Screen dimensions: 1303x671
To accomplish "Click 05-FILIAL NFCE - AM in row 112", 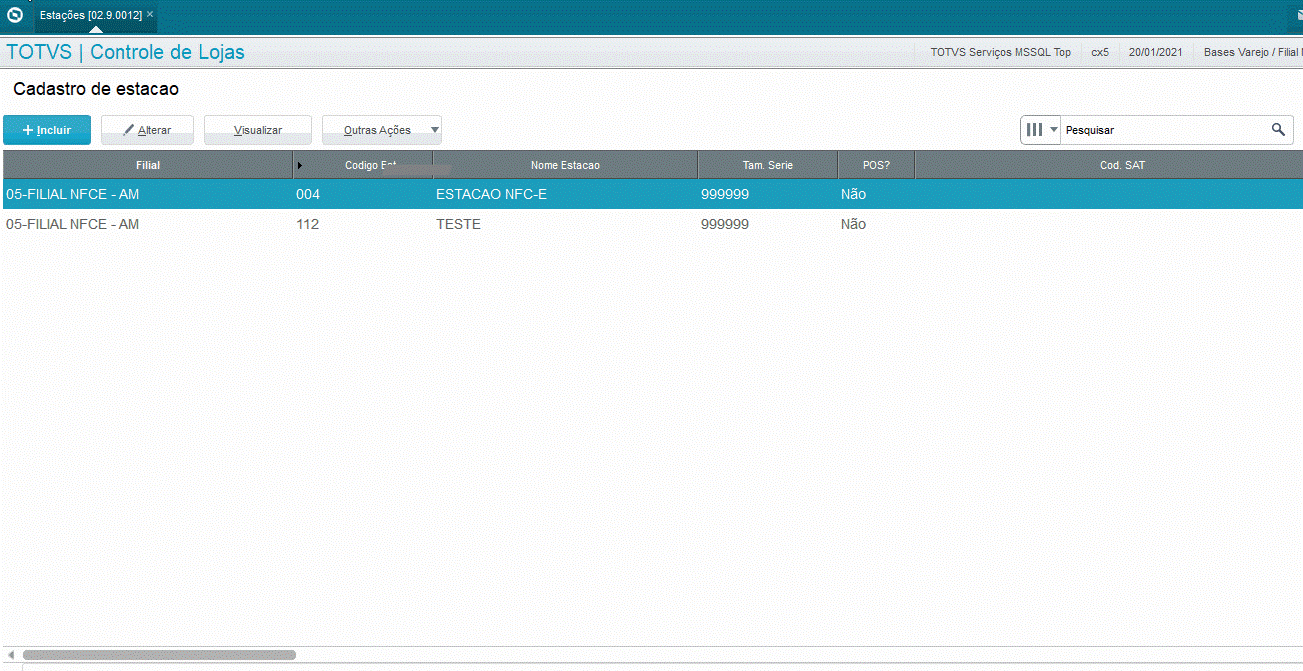I will tap(72, 224).
